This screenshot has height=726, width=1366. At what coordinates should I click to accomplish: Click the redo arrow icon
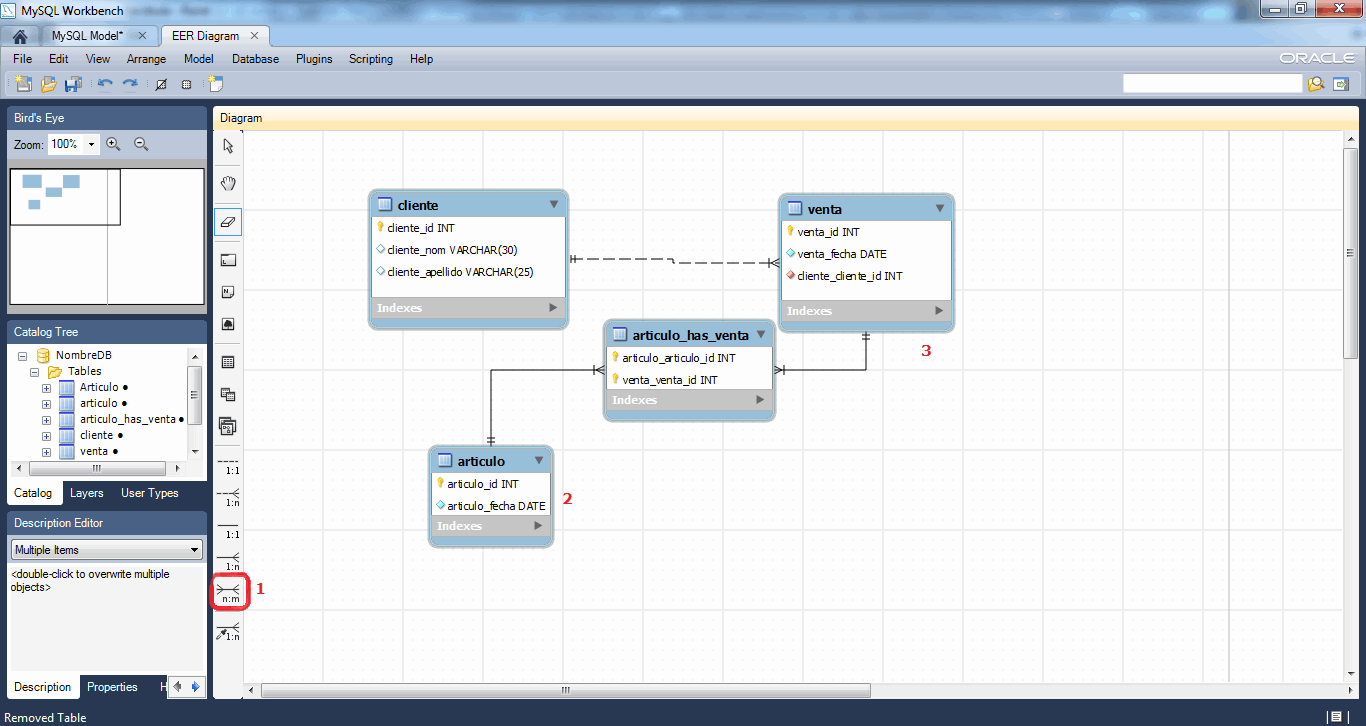tap(130, 84)
